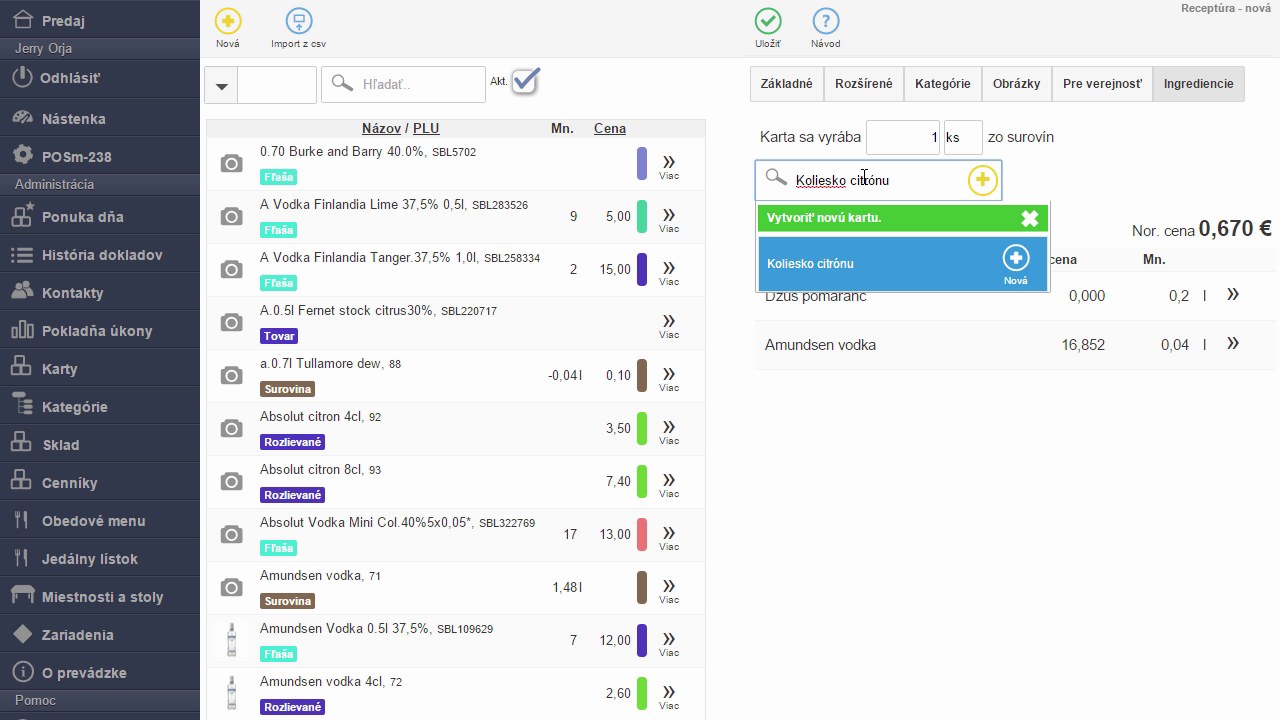
Task: Save with the Uložiť checkmark icon
Action: (768, 21)
